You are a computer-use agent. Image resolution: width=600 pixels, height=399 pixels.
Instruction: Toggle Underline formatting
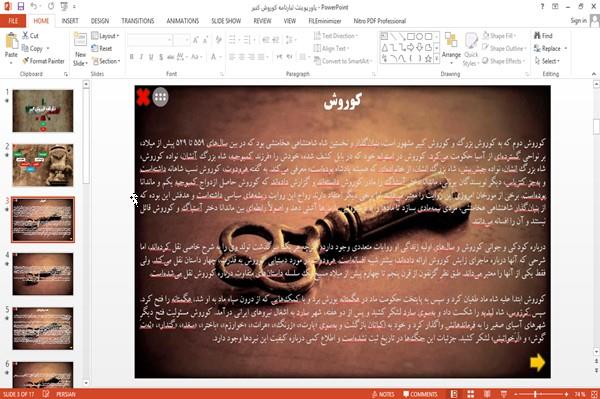[x=151, y=57]
